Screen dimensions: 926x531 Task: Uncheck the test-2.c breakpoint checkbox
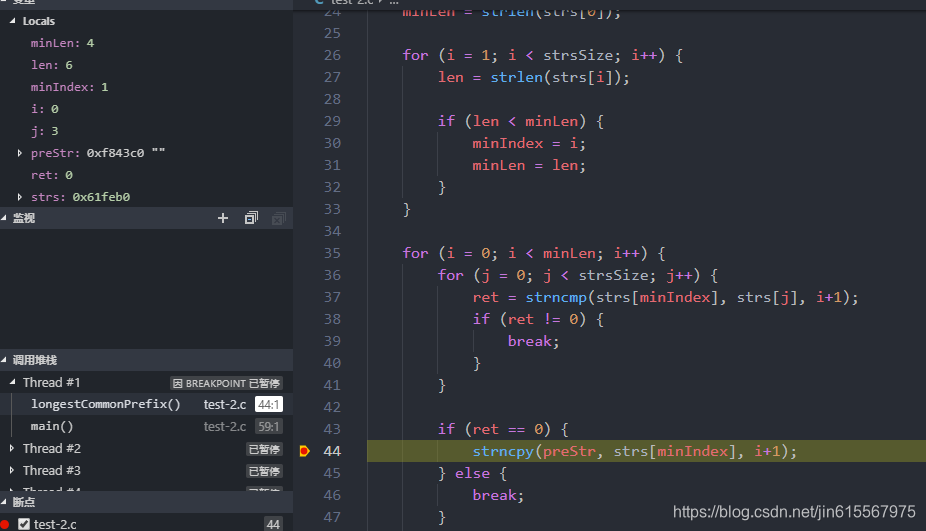tap(24, 524)
